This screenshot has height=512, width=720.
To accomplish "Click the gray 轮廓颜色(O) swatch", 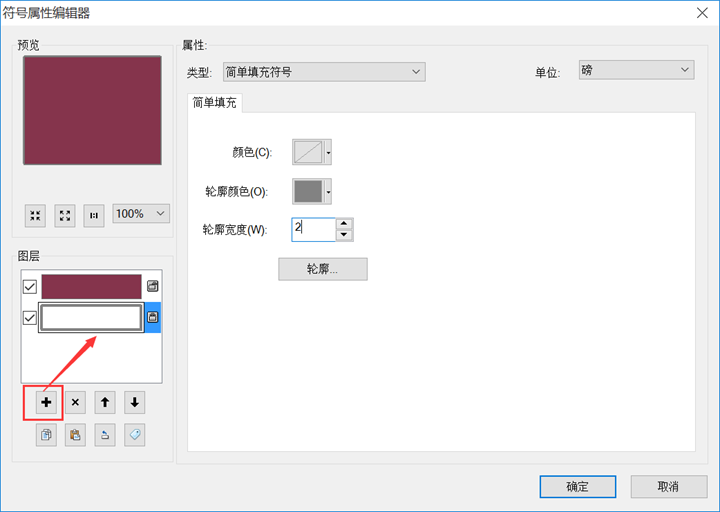I will point(308,191).
